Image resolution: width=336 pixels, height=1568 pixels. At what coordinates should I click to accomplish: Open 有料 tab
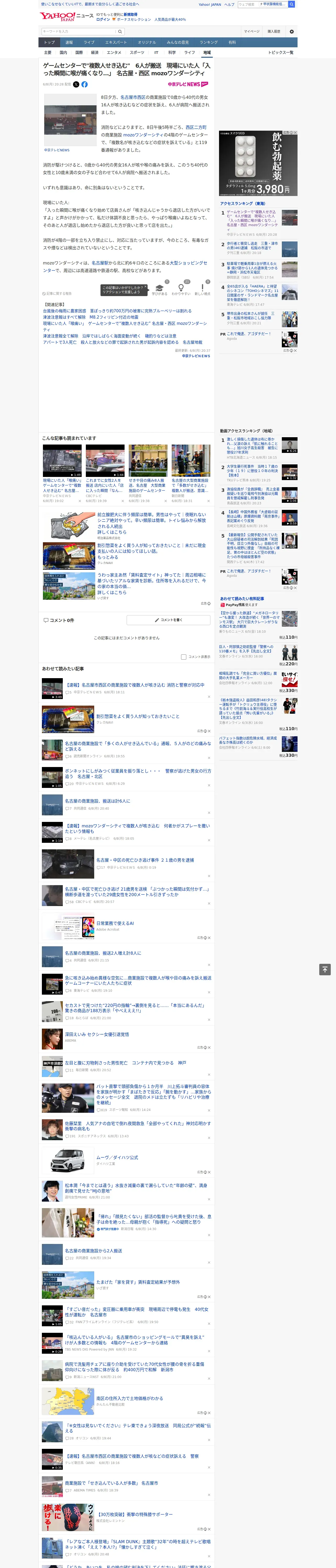pos(232,43)
